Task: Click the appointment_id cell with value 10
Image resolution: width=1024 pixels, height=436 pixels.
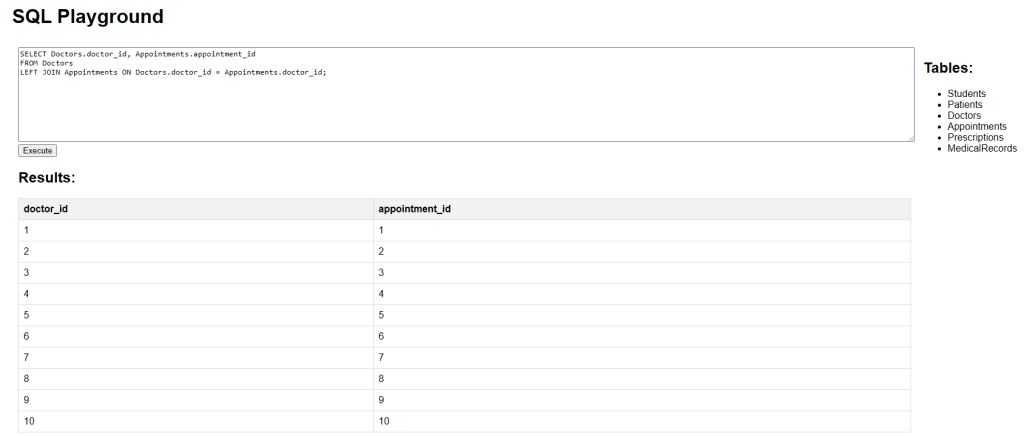Action: click(642, 422)
